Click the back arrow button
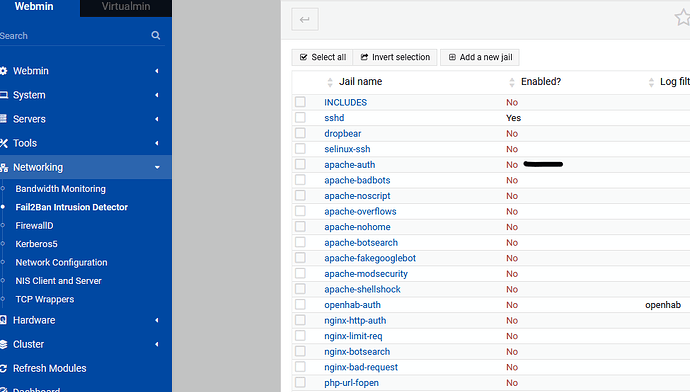This screenshot has height=392, width=690. click(305, 19)
